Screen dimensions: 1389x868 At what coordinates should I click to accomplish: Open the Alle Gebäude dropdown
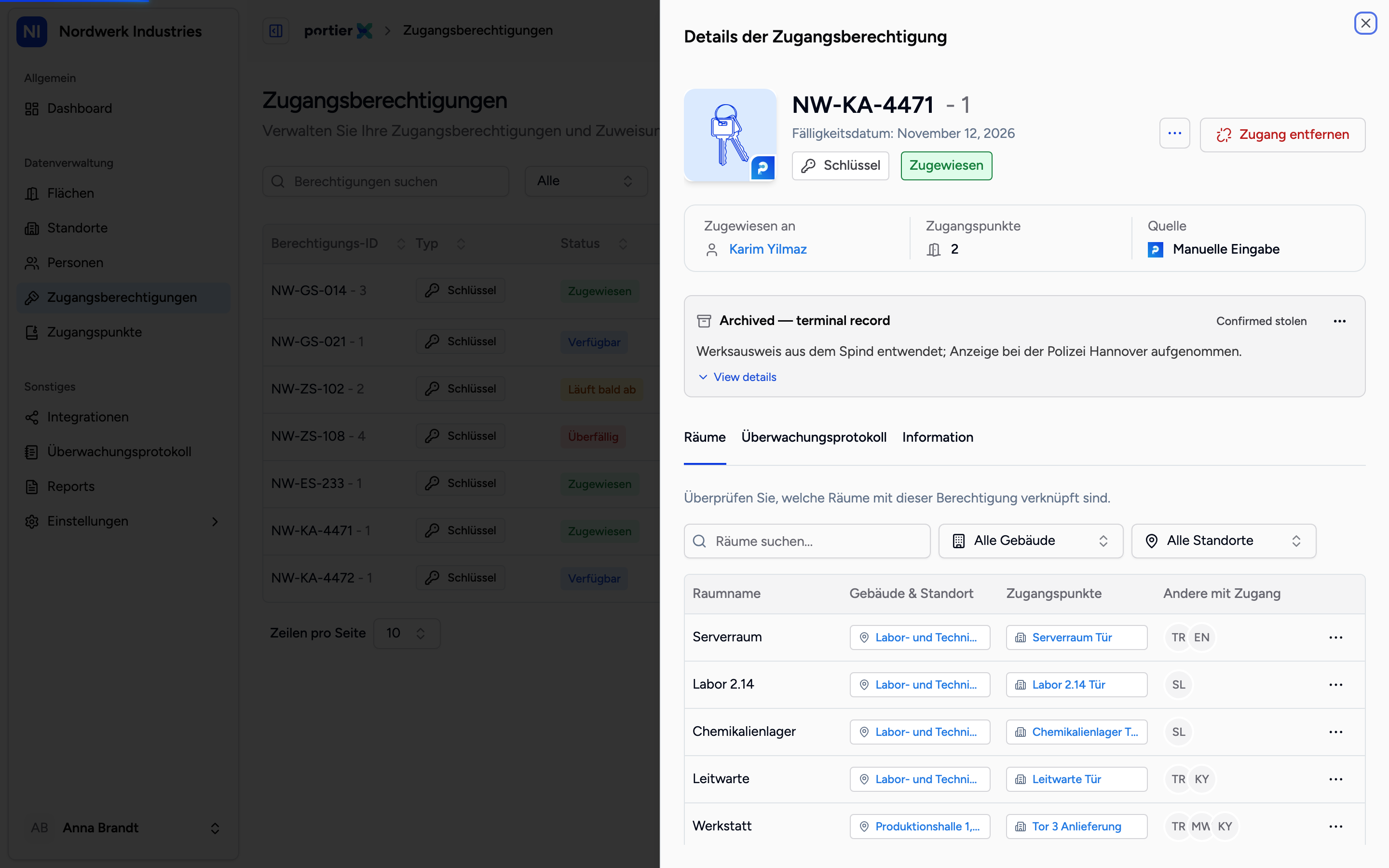pyautogui.click(x=1031, y=541)
